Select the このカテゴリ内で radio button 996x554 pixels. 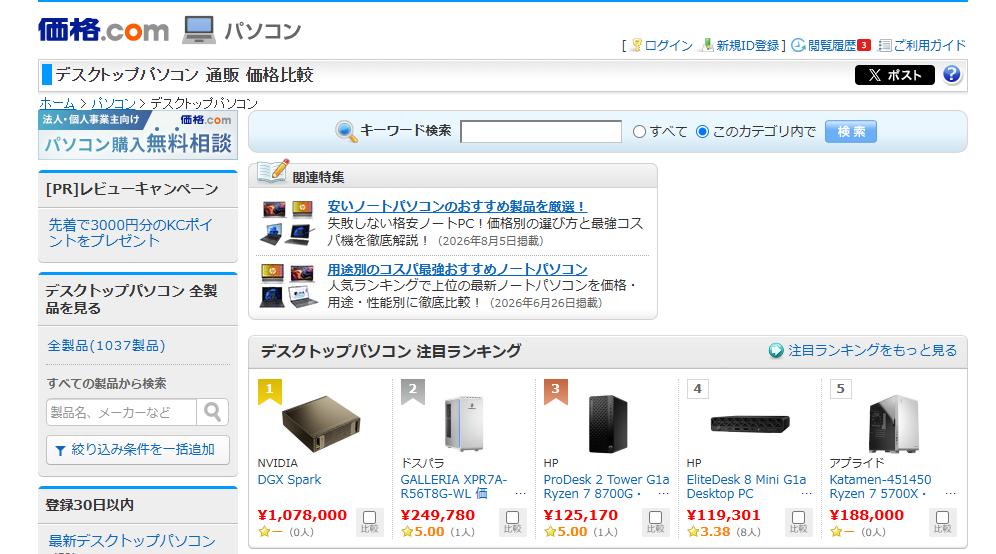pos(702,132)
